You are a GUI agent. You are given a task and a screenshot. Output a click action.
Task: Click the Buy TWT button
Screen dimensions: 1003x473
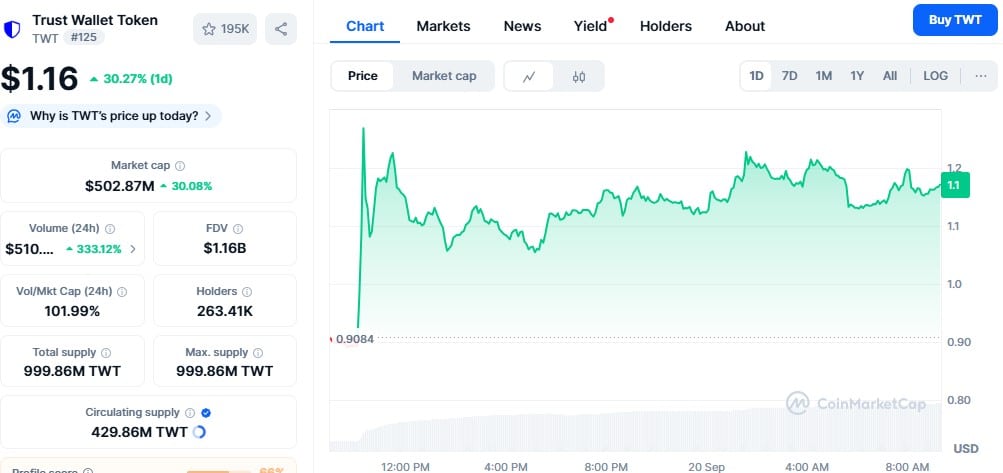point(955,20)
